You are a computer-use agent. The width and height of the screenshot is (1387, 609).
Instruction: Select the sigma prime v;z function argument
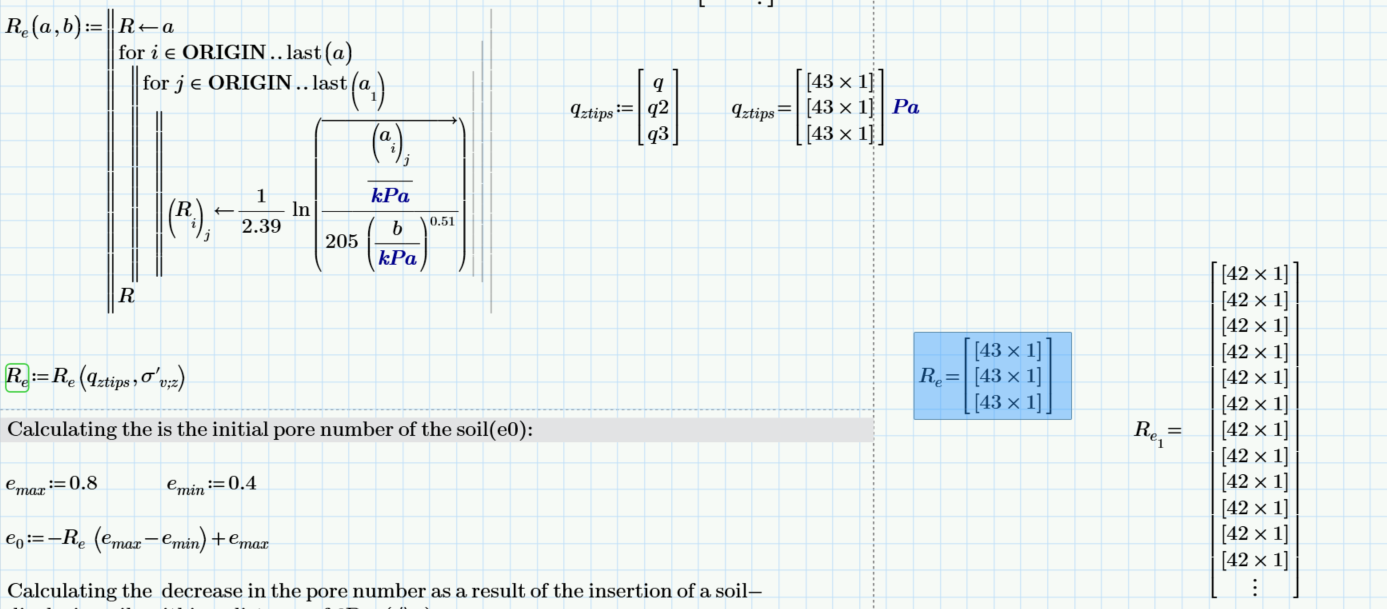164,378
